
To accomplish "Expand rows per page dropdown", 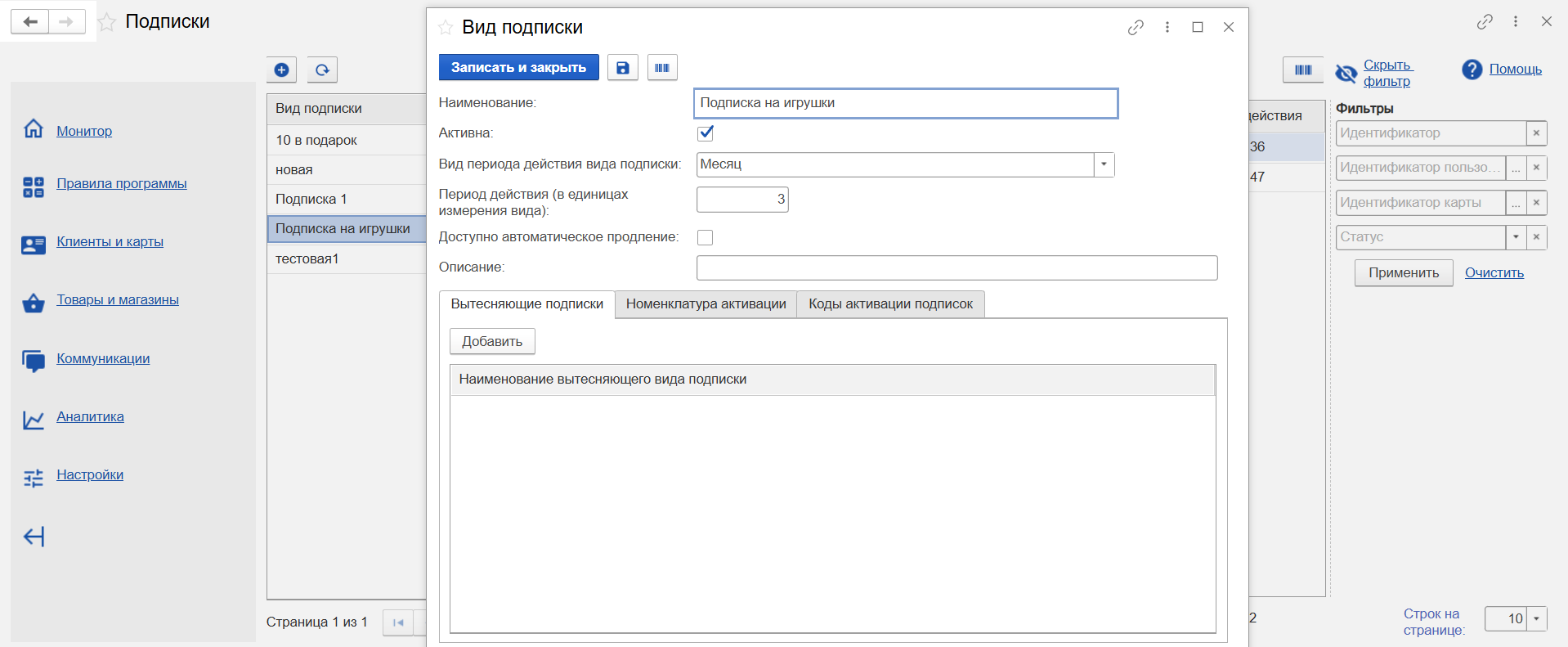I will pyautogui.click(x=1536, y=618).
